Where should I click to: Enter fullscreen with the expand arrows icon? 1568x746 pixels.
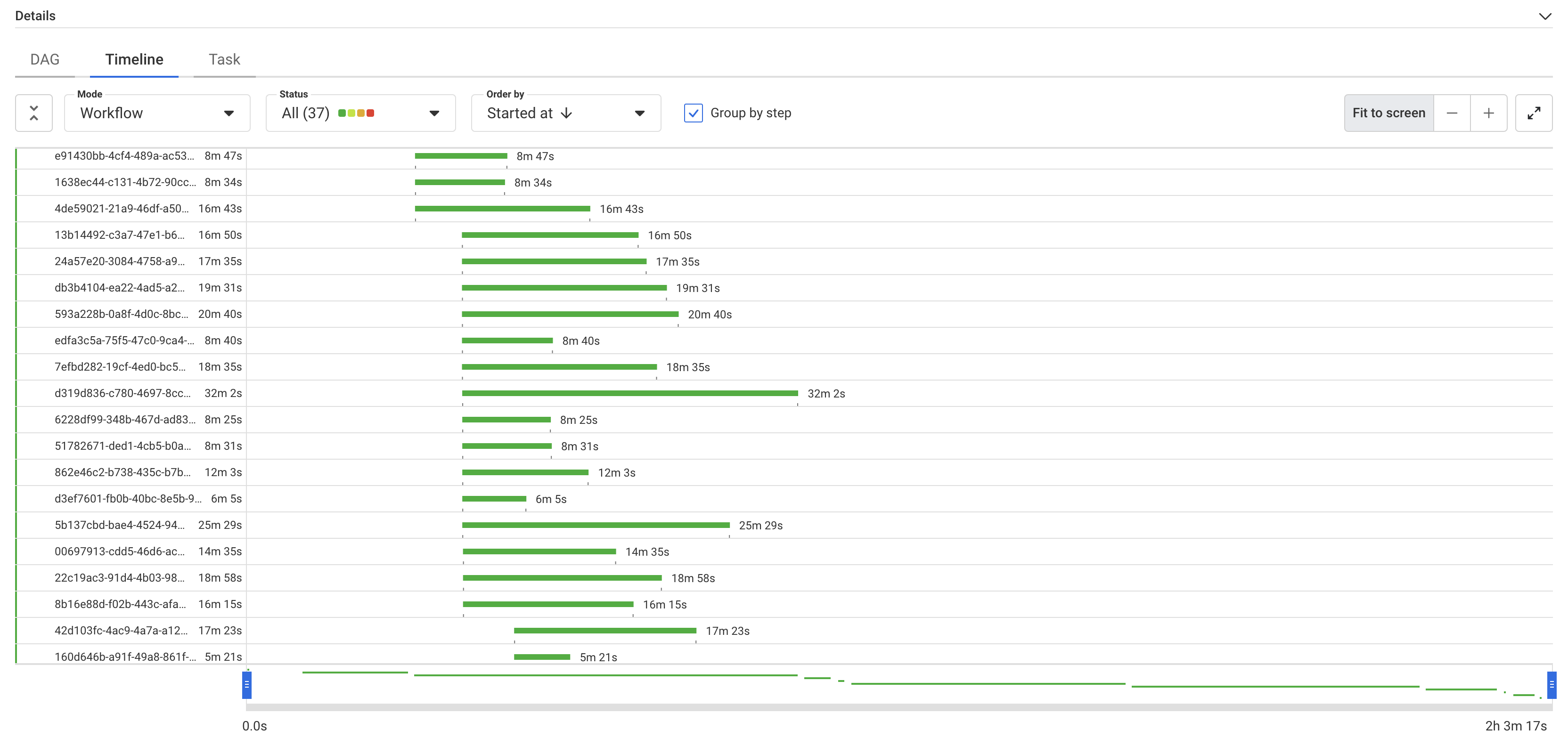point(1533,113)
